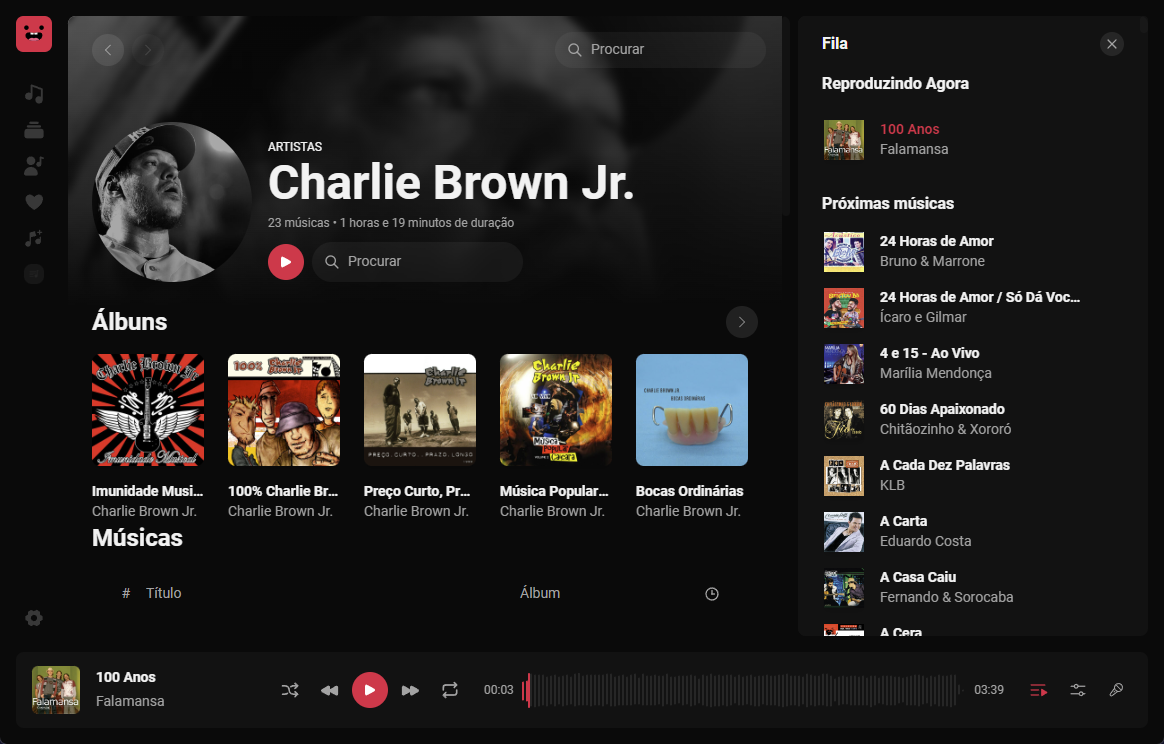Skip to previous track

pyautogui.click(x=330, y=691)
